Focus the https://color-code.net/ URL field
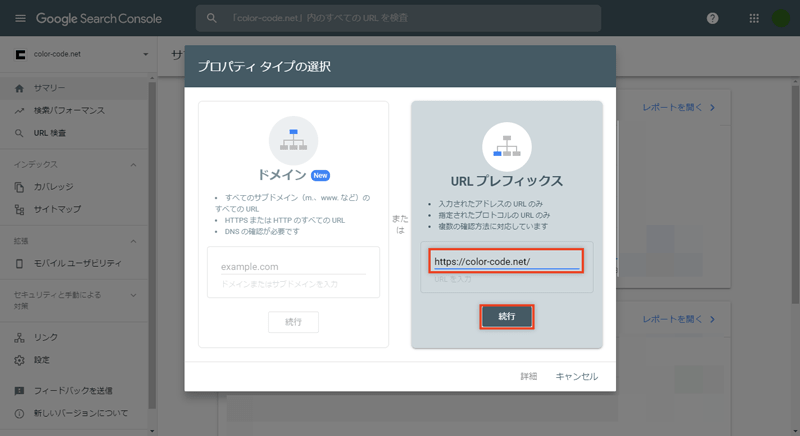This screenshot has height=436, width=800. (507, 262)
